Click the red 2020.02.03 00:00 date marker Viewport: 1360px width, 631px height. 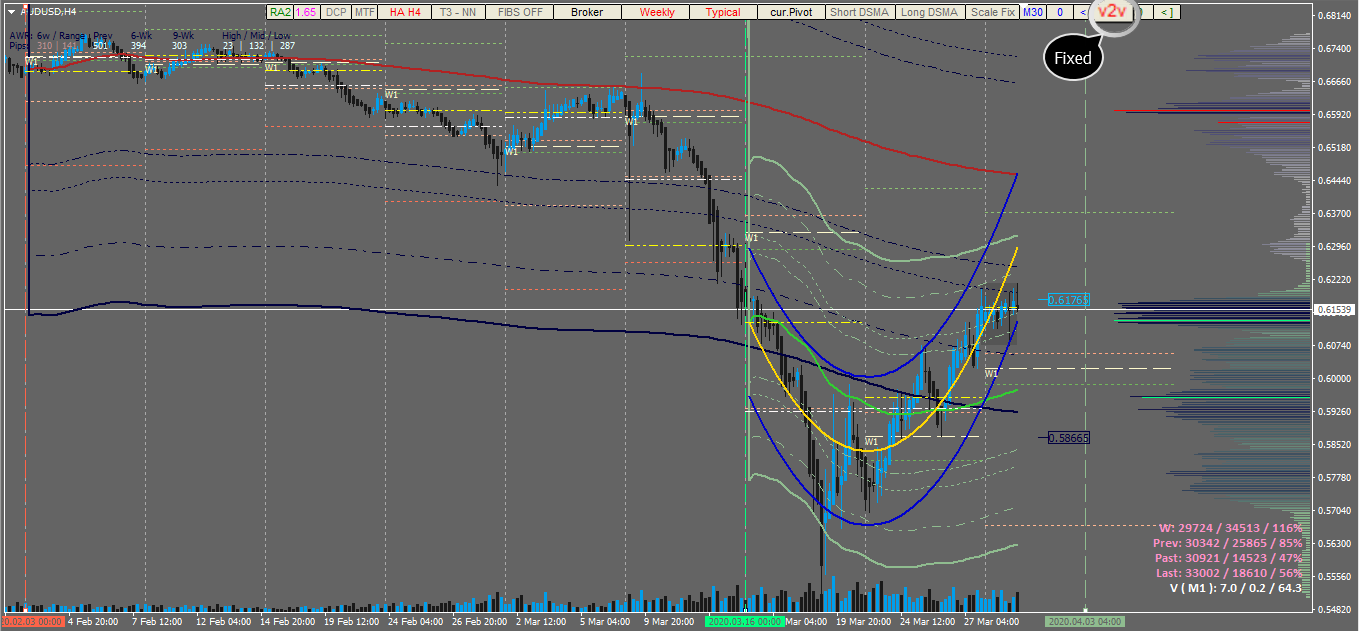click(33, 621)
